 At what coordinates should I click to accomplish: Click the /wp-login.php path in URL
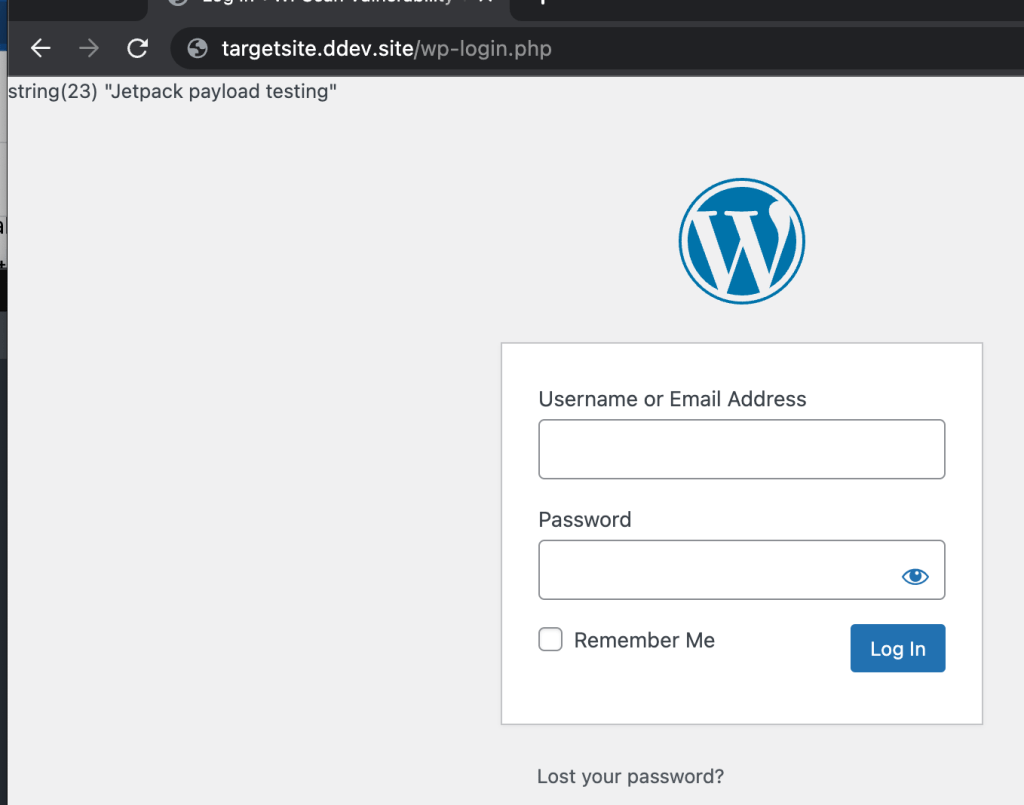coord(484,48)
